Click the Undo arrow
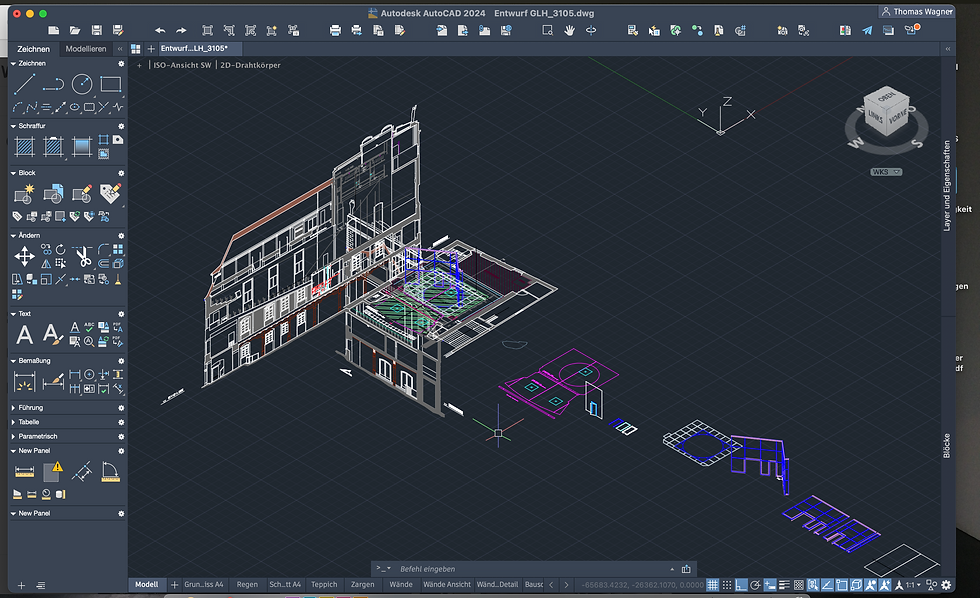The width and height of the screenshot is (980, 598). [x=160, y=30]
